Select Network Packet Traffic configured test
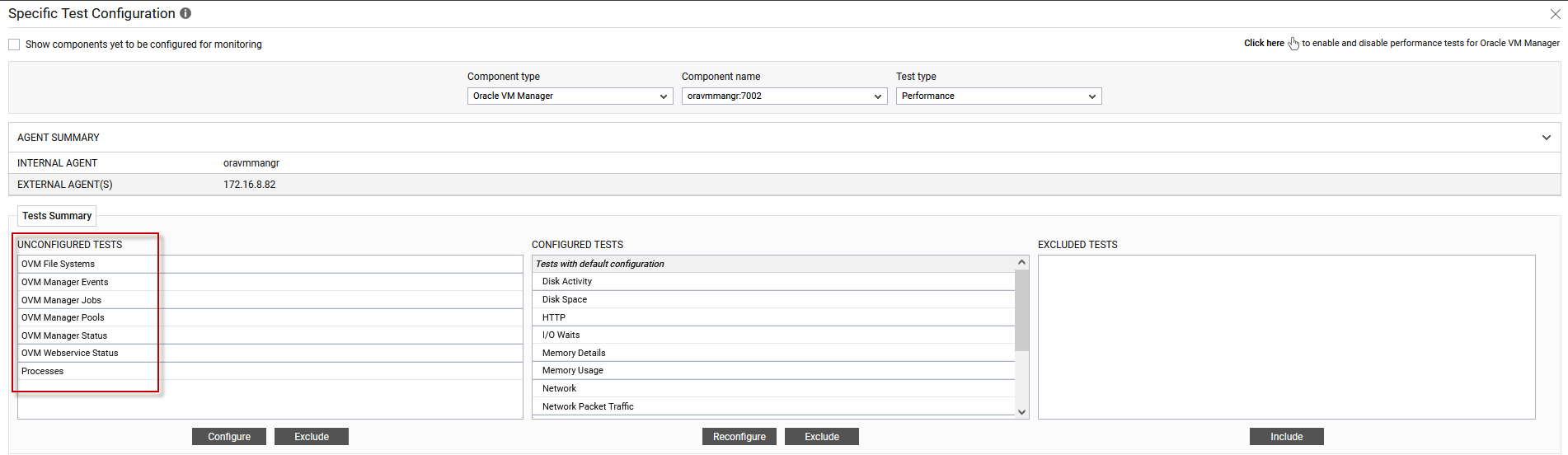Screen dimensions: 1568x455 pyautogui.click(x=773, y=406)
